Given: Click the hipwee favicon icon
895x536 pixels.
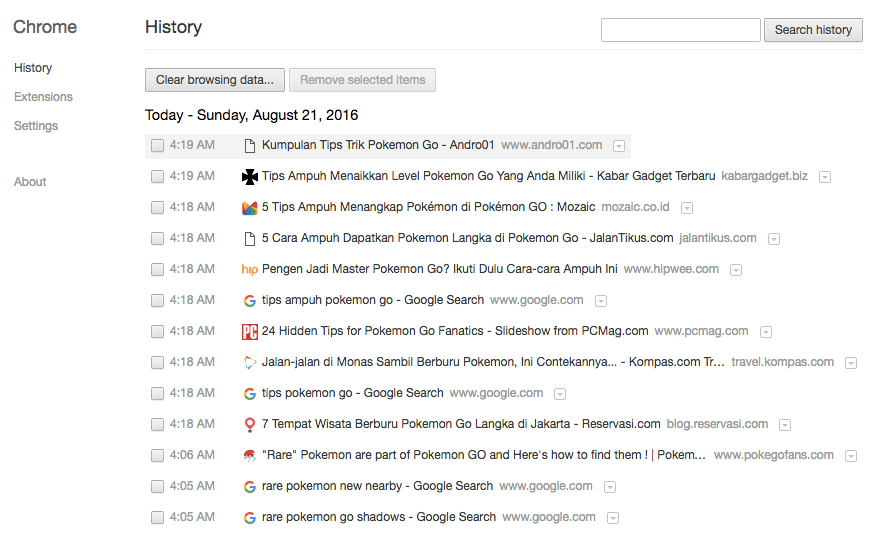Looking at the screenshot, I should tap(250, 269).
